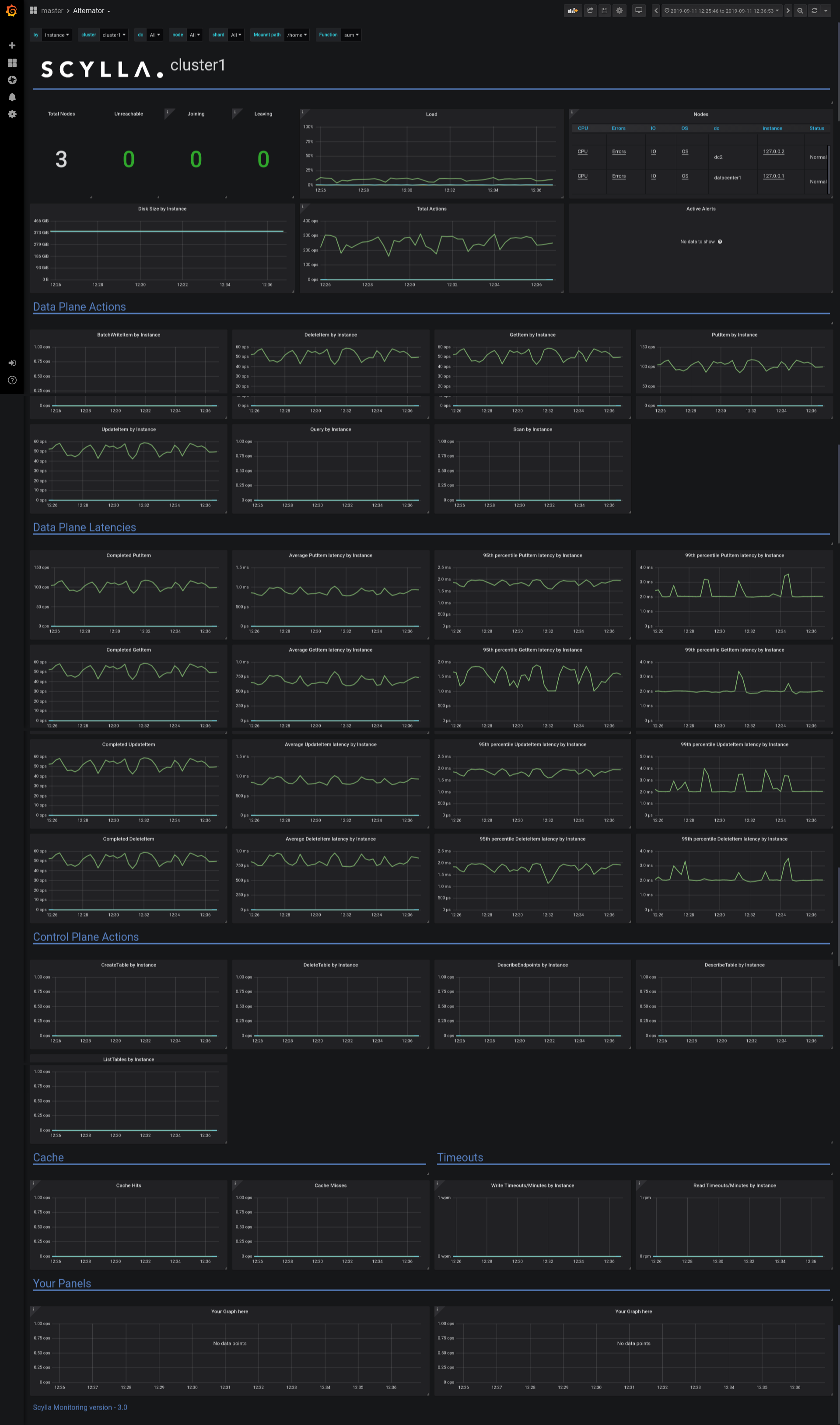The image size is (840, 1425).
Task: Click the info icon on Cache Hits panel
Action: 33,1183
